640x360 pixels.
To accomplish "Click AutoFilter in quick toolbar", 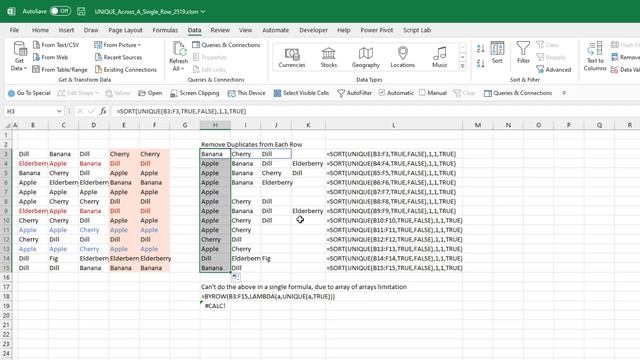I will click(x=355, y=93).
